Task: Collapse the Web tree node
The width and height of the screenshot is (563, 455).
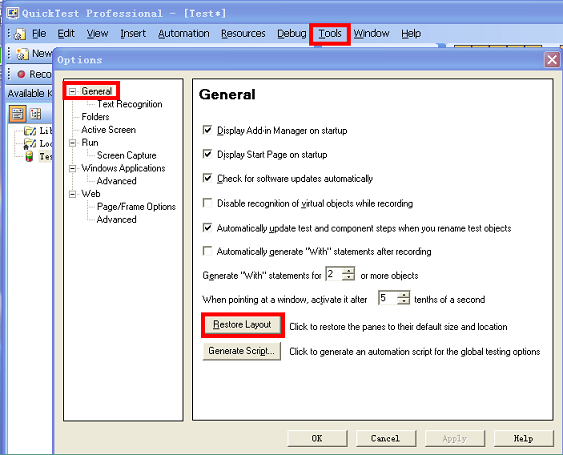Action: click(73, 194)
